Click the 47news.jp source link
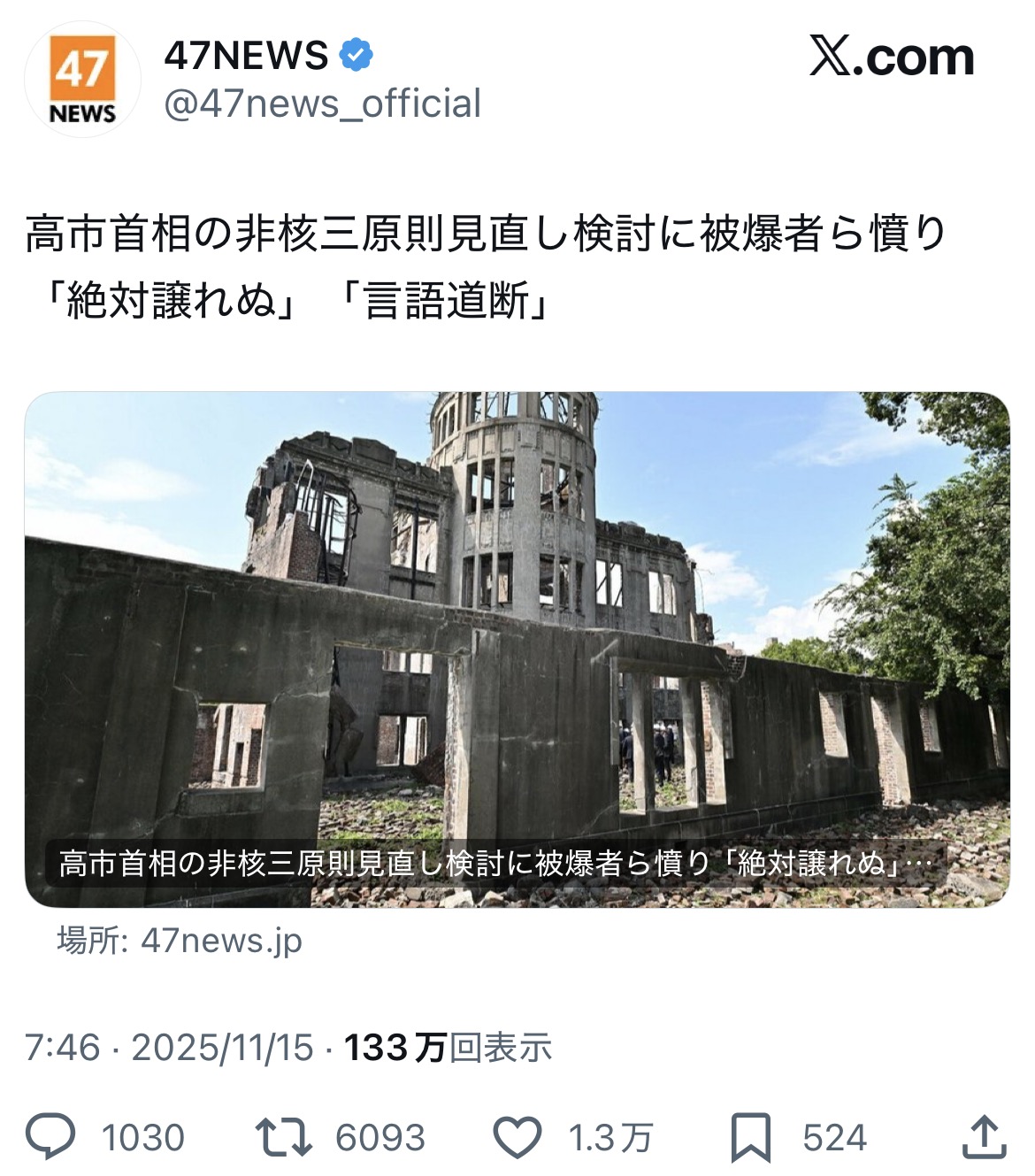Viewport: 1035px width, 1176px height. (x=180, y=940)
